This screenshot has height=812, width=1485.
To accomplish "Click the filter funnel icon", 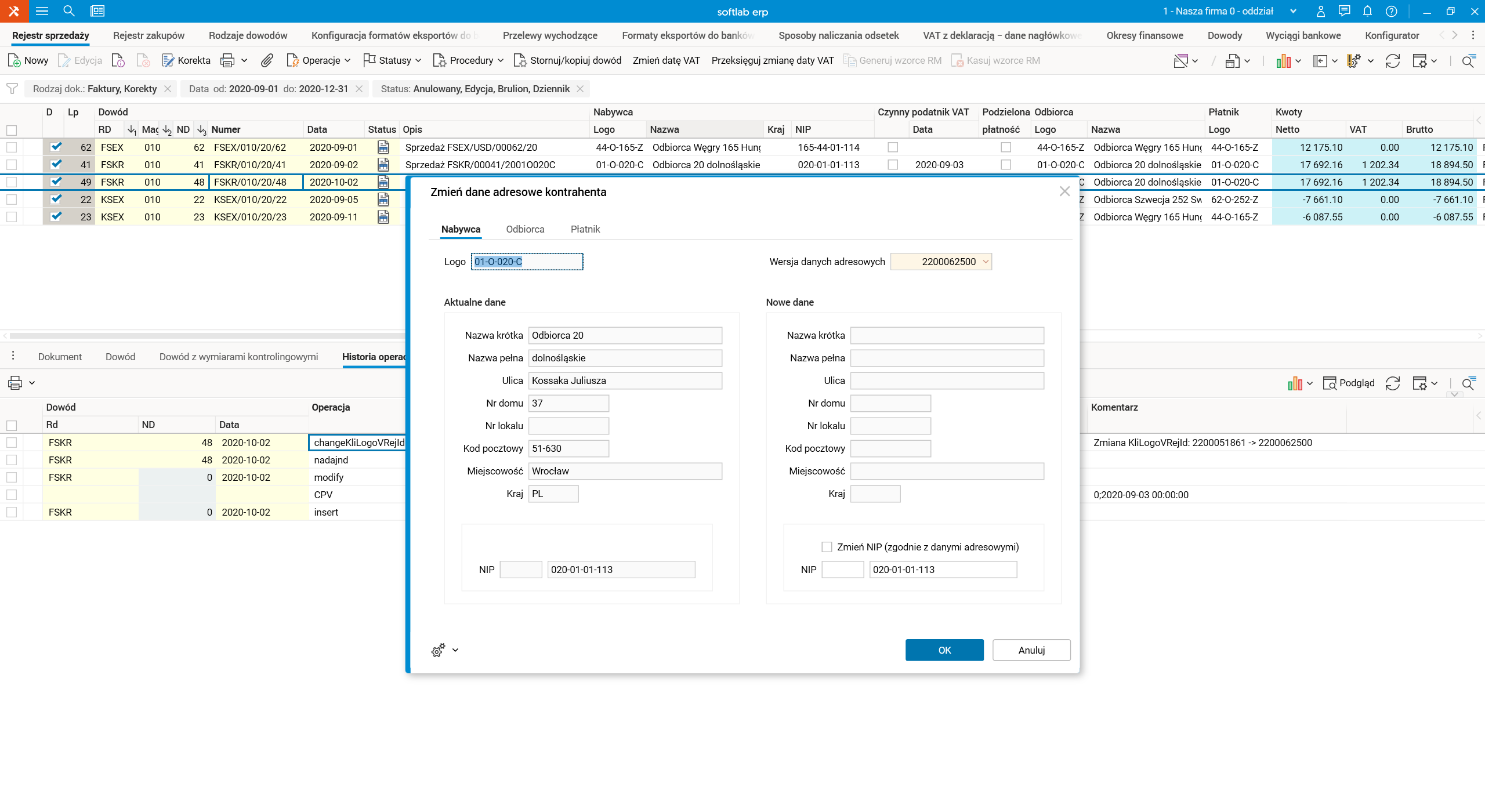I will click(x=12, y=89).
